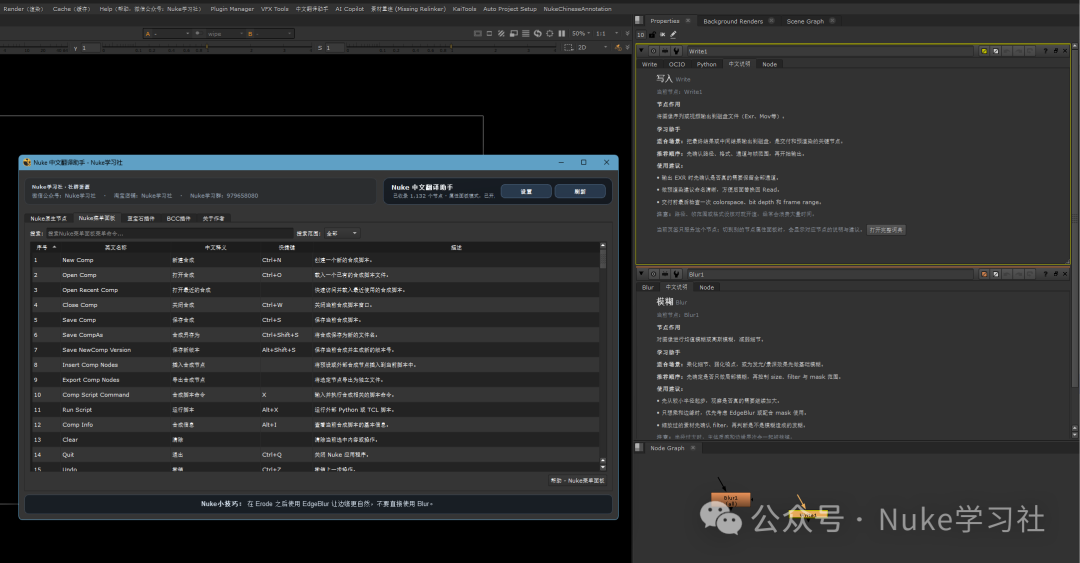Click the first column header with the sort arrow in translator table
Image resolution: width=1080 pixels, height=563 pixels.
point(46,247)
